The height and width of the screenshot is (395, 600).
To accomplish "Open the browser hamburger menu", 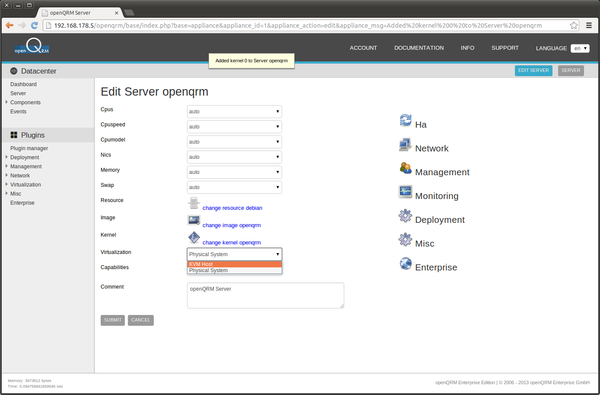I will [589, 26].
